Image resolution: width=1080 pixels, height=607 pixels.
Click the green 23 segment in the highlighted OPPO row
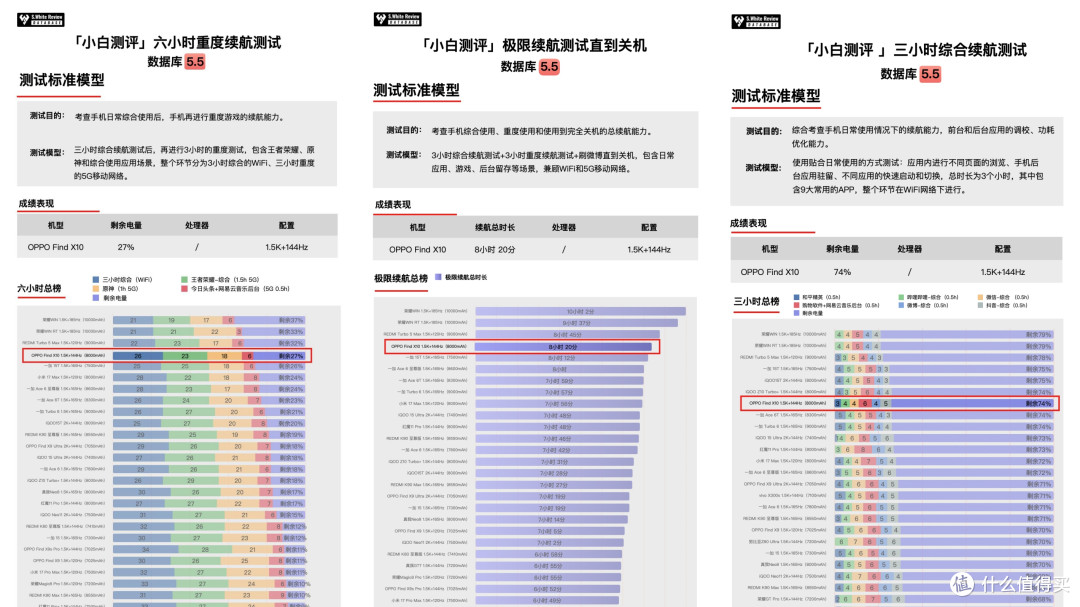(185, 356)
